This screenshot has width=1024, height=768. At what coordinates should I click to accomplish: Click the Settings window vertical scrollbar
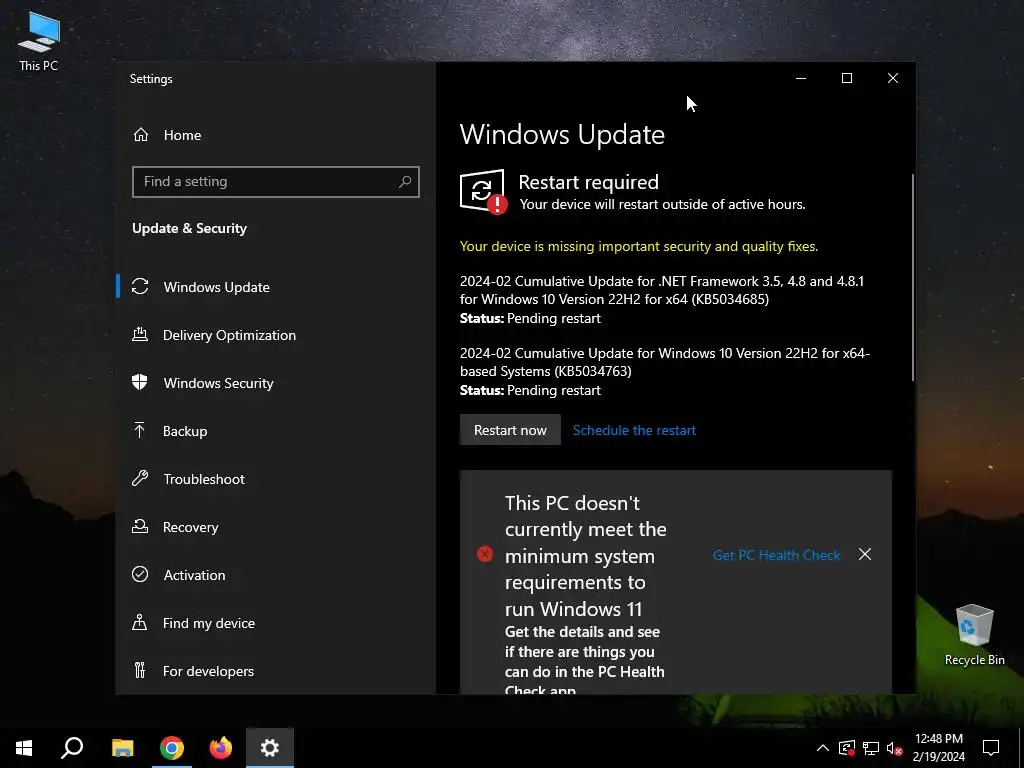[912, 278]
